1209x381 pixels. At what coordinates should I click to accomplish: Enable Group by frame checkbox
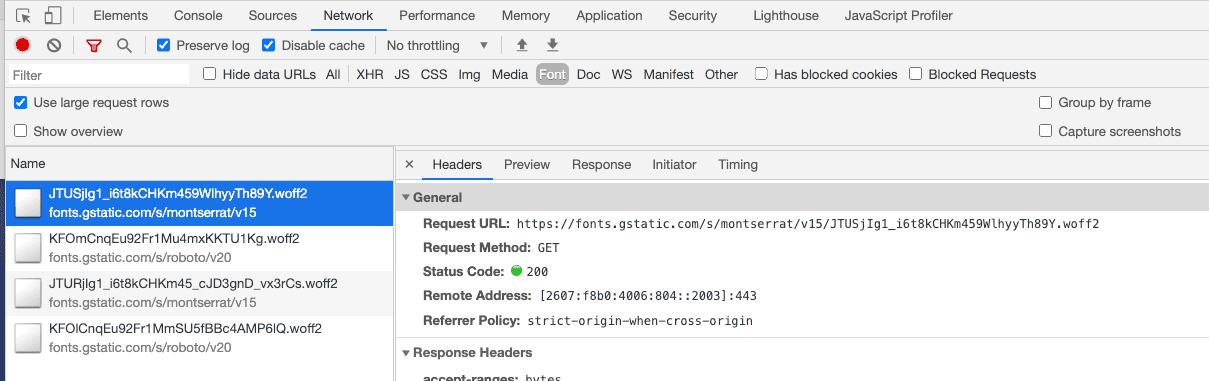click(1045, 102)
